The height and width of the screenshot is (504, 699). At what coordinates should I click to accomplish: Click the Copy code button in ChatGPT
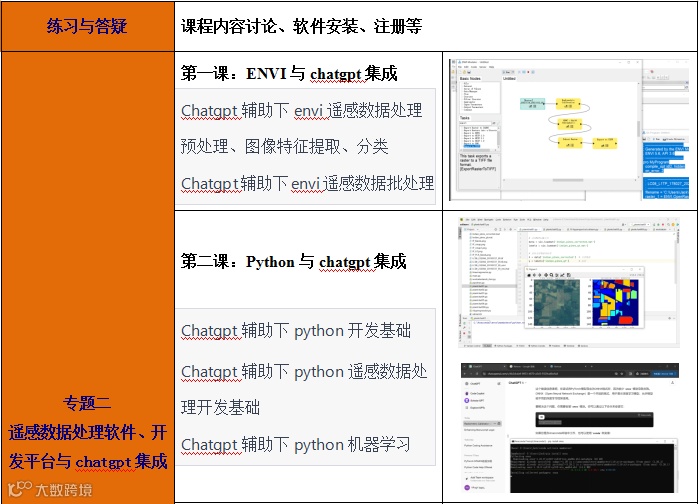(x=646, y=415)
